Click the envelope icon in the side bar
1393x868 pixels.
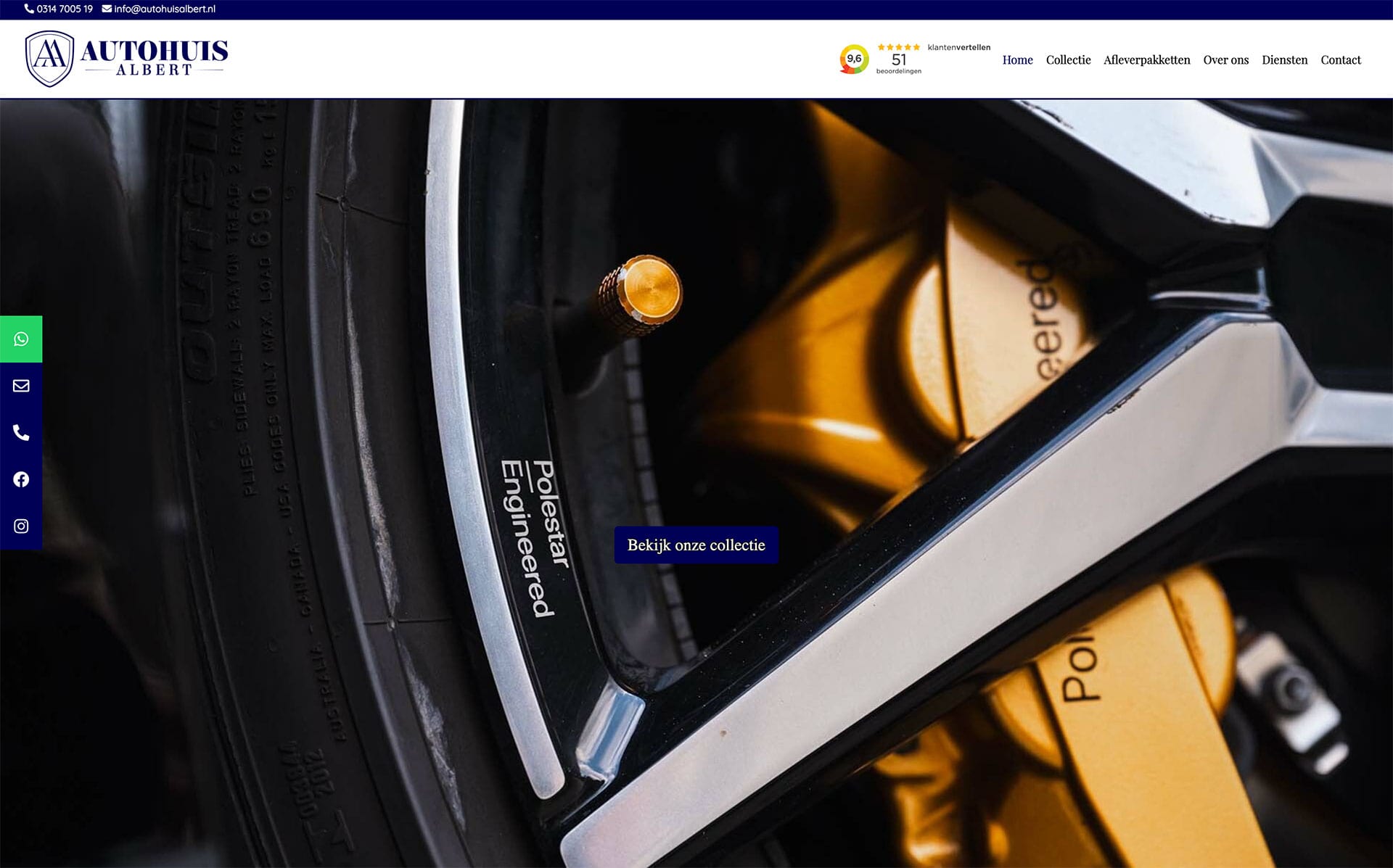pyautogui.click(x=21, y=386)
